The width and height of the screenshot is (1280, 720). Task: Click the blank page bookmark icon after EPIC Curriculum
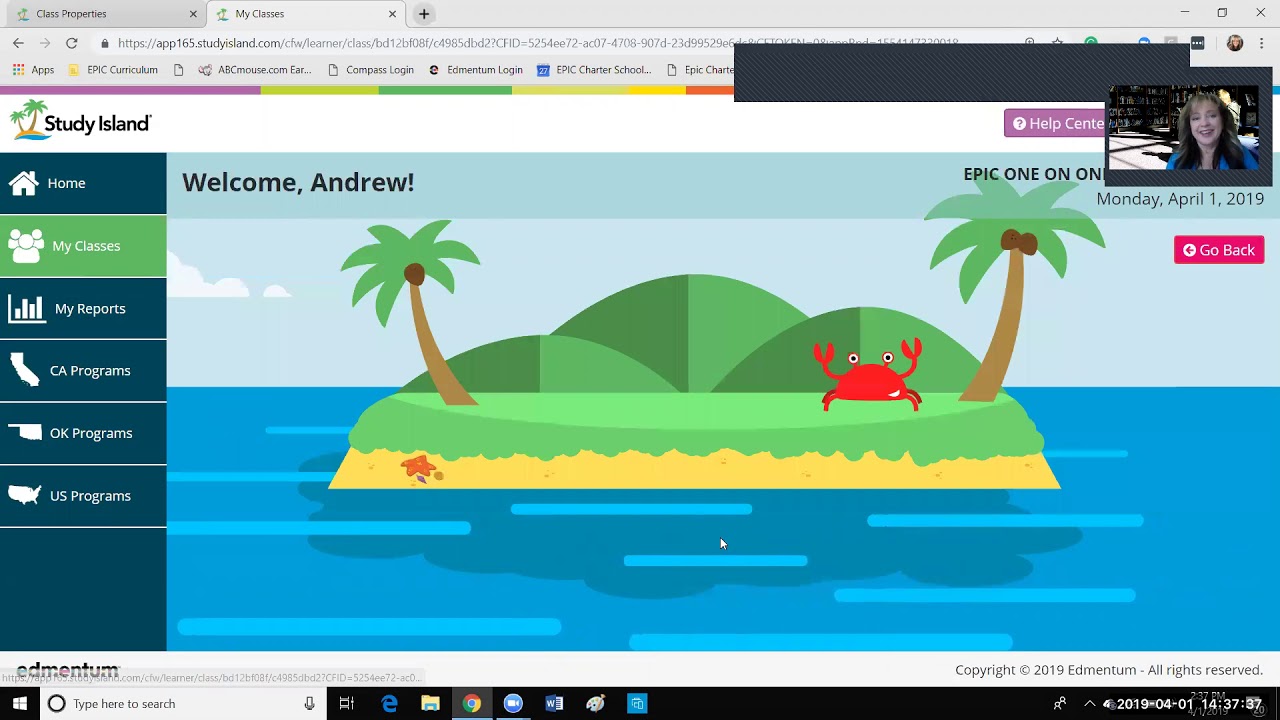pos(179,70)
